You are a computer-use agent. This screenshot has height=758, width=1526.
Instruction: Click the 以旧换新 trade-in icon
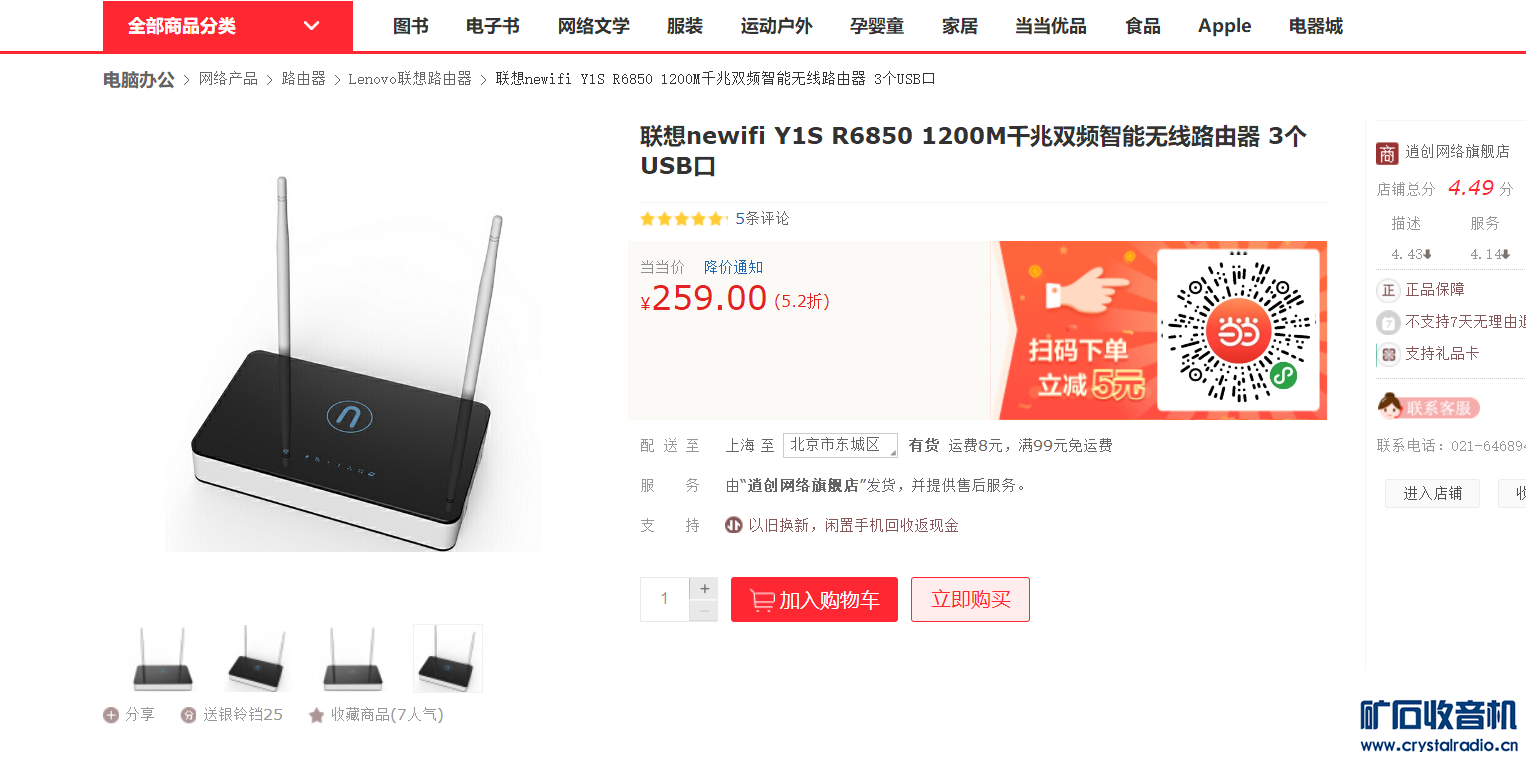tap(734, 525)
